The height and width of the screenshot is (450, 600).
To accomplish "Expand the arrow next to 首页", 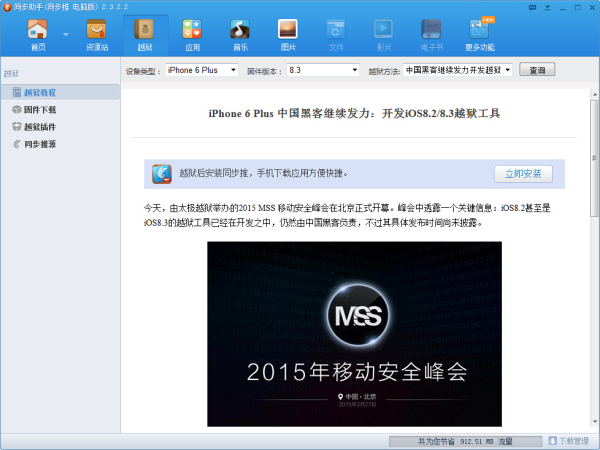I will point(66,34).
